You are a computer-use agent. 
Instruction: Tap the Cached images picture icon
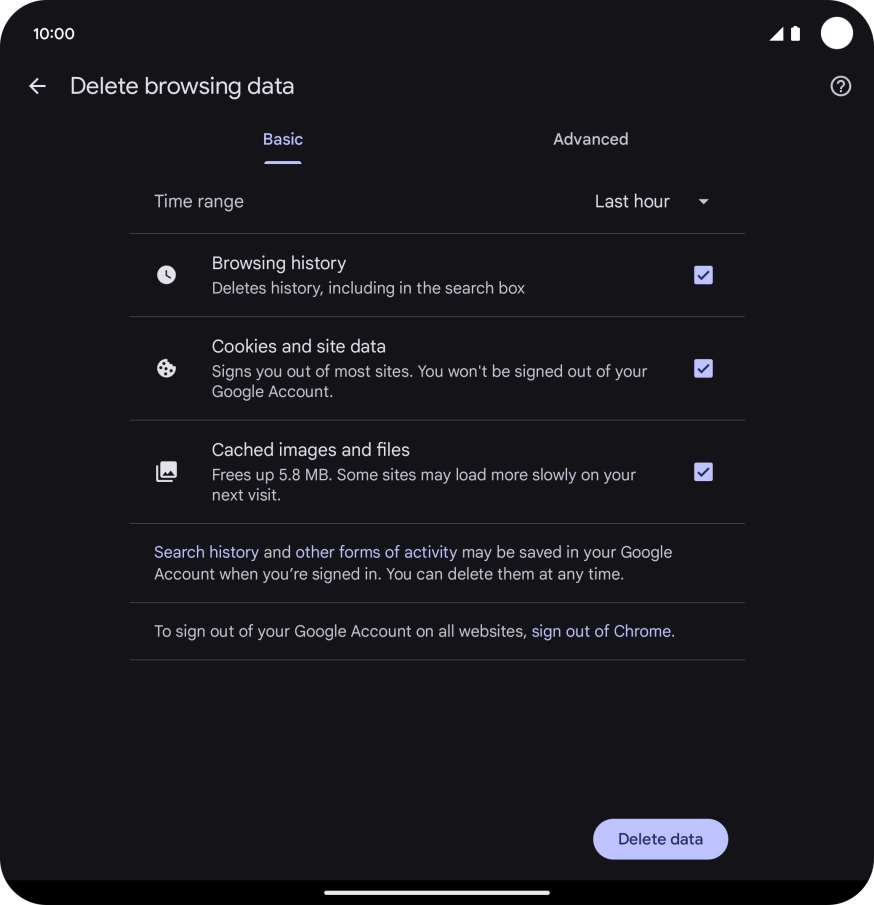coord(167,472)
